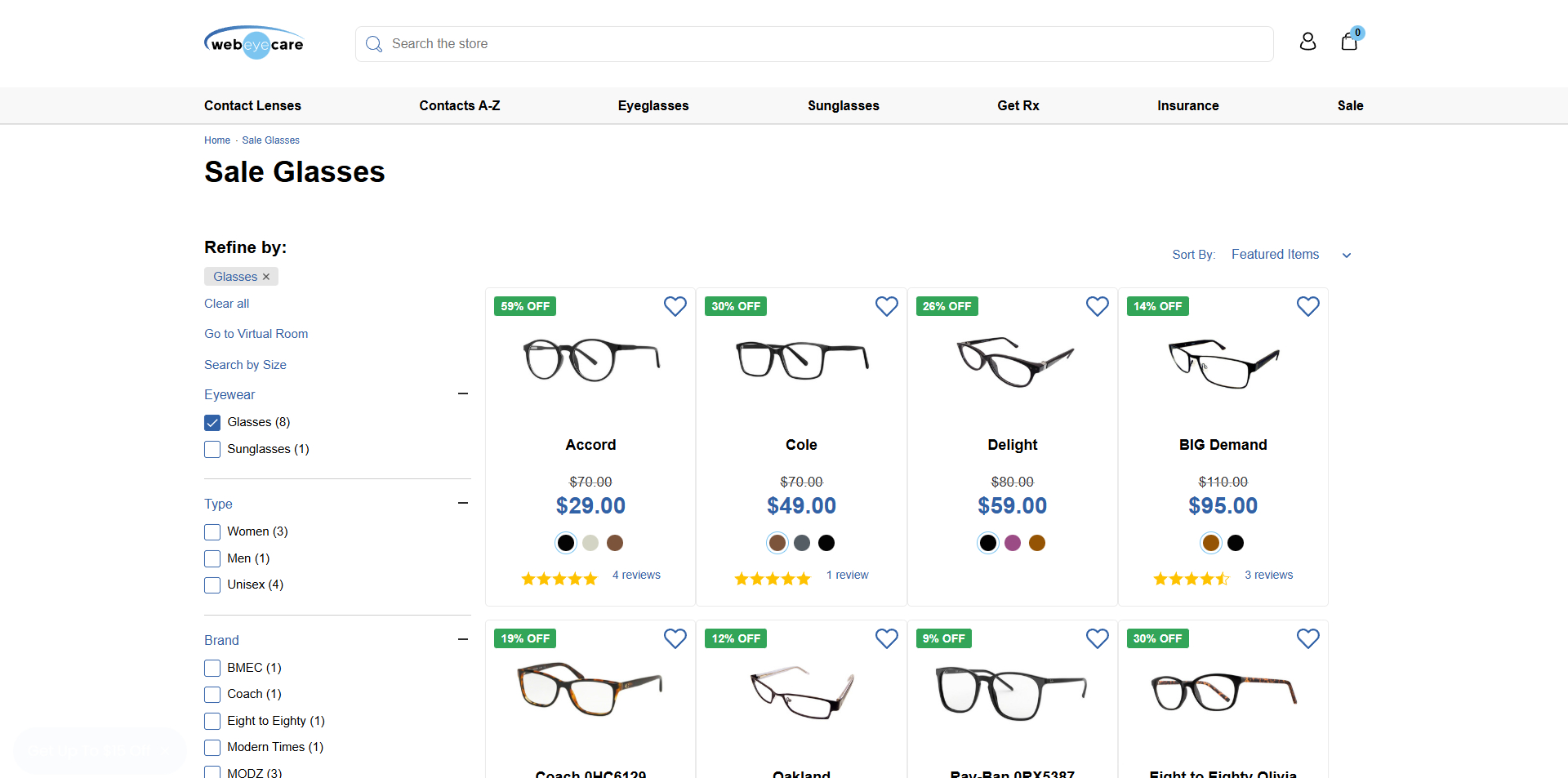1568x778 pixels.
Task: Go to Virtual Room
Action: click(256, 333)
